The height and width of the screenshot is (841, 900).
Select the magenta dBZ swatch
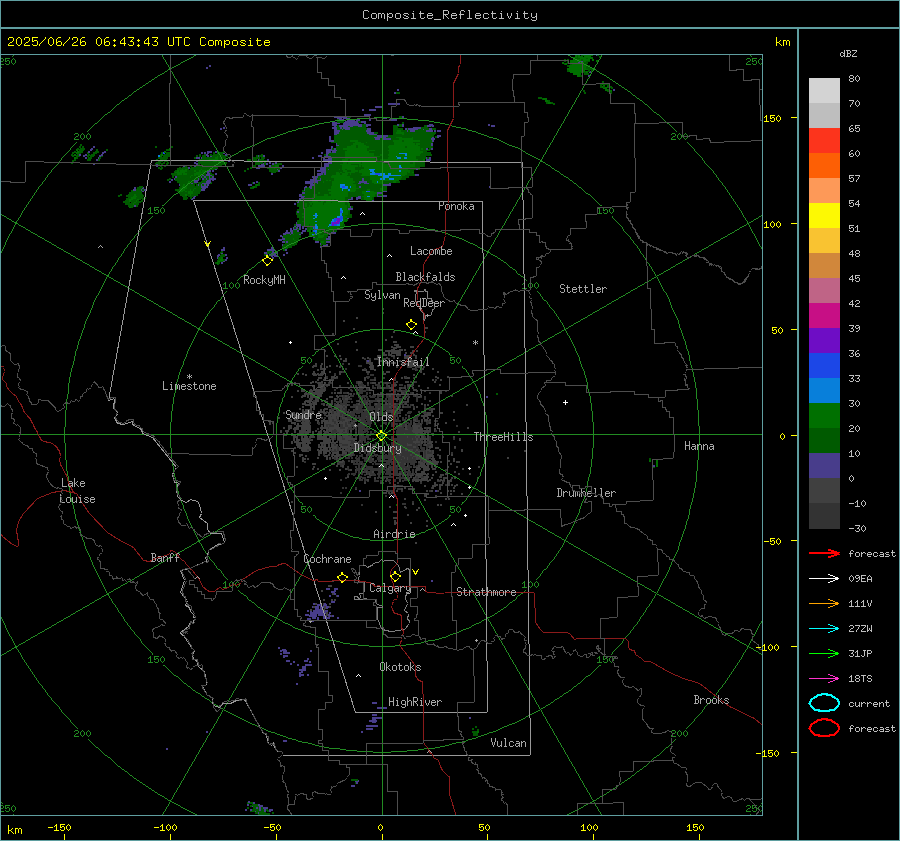click(x=824, y=316)
